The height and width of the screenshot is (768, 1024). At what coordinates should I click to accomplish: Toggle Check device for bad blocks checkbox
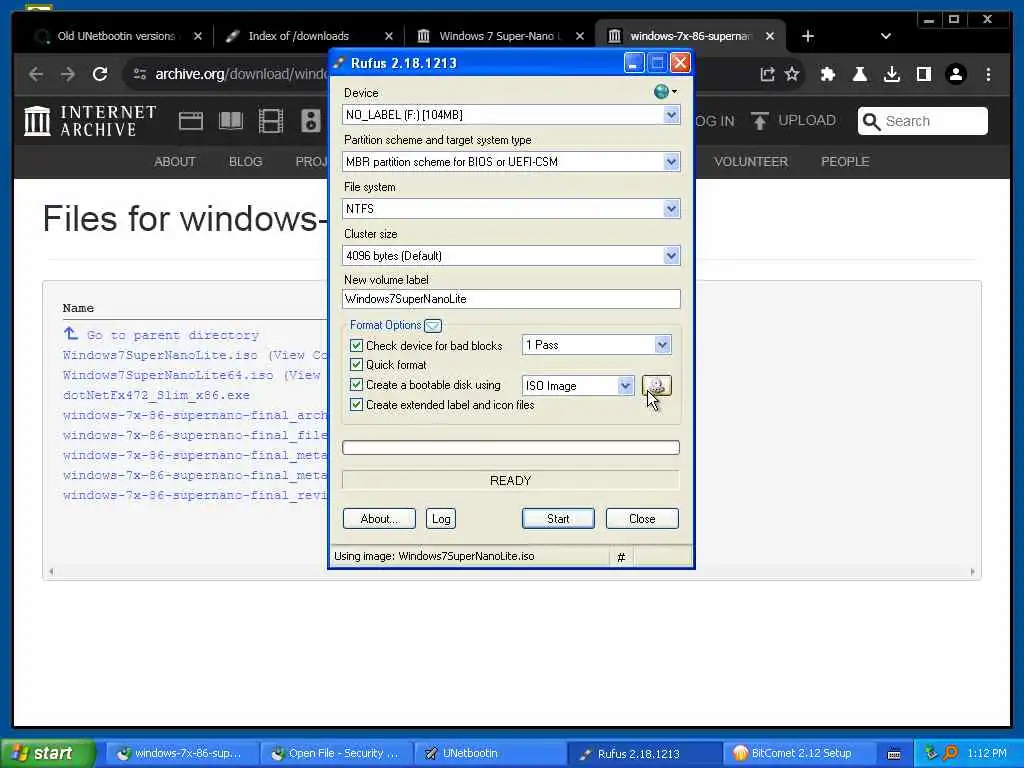click(357, 345)
